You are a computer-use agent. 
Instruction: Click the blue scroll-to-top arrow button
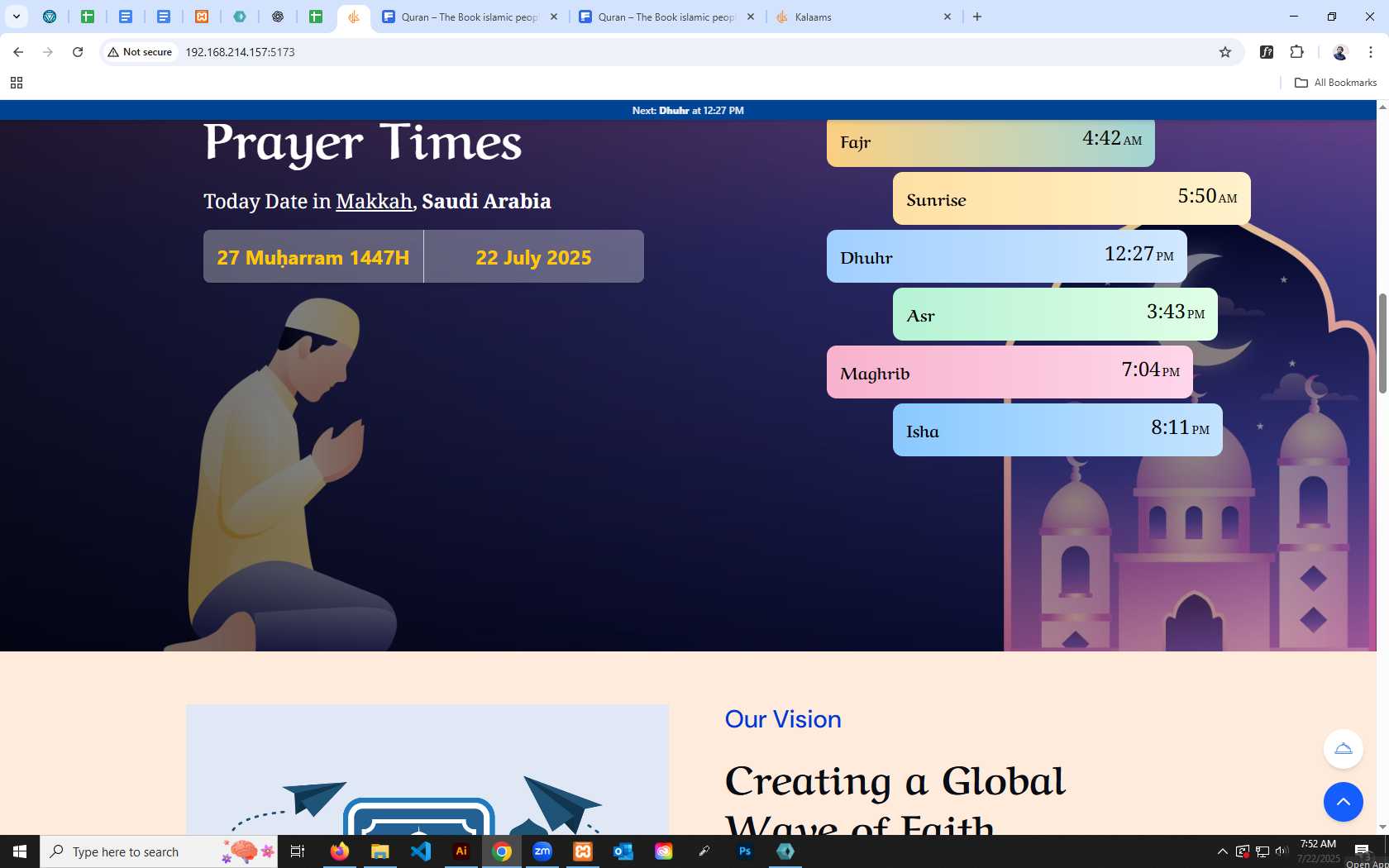pos(1344,802)
